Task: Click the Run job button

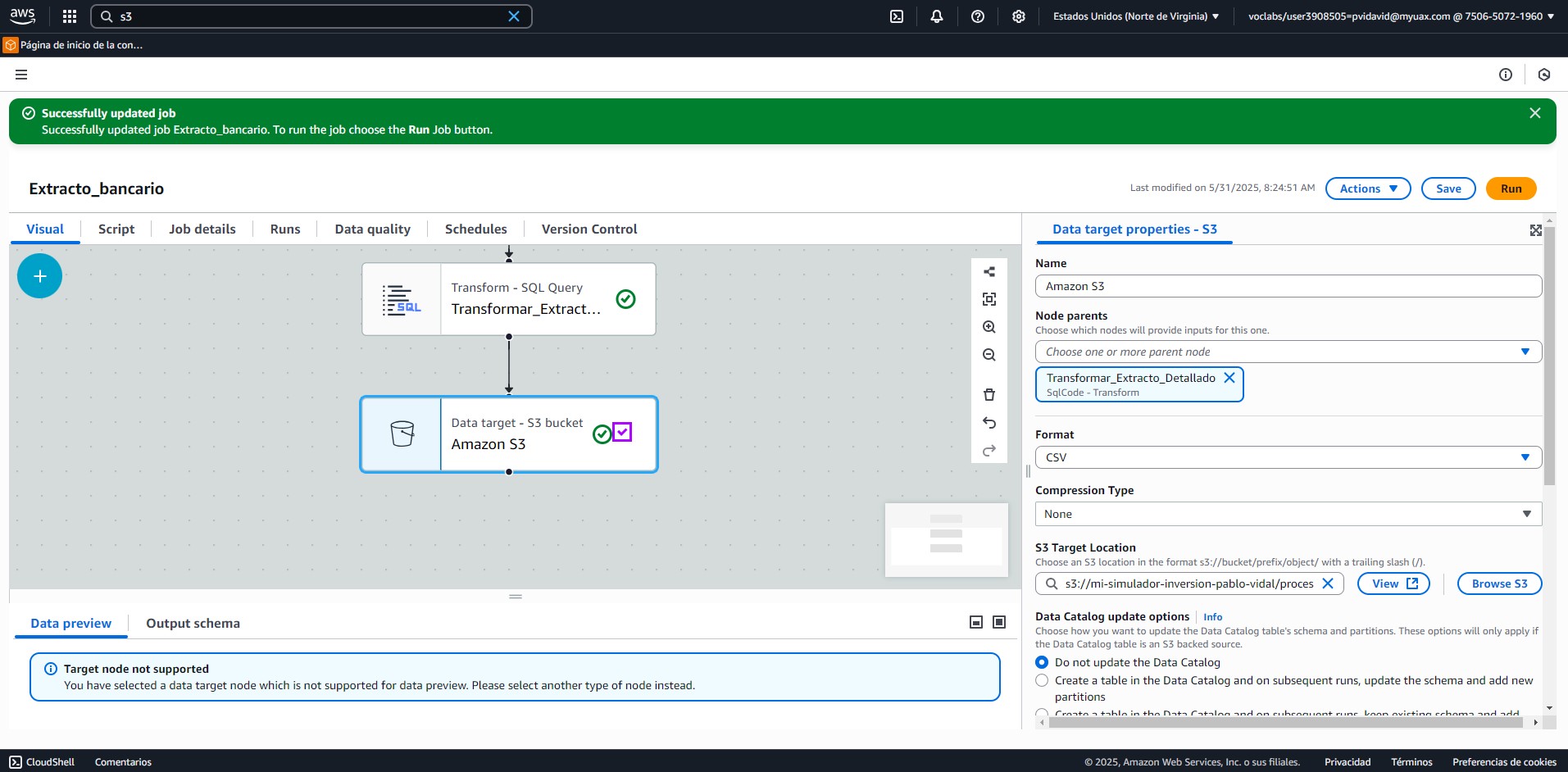Action: [x=1511, y=188]
